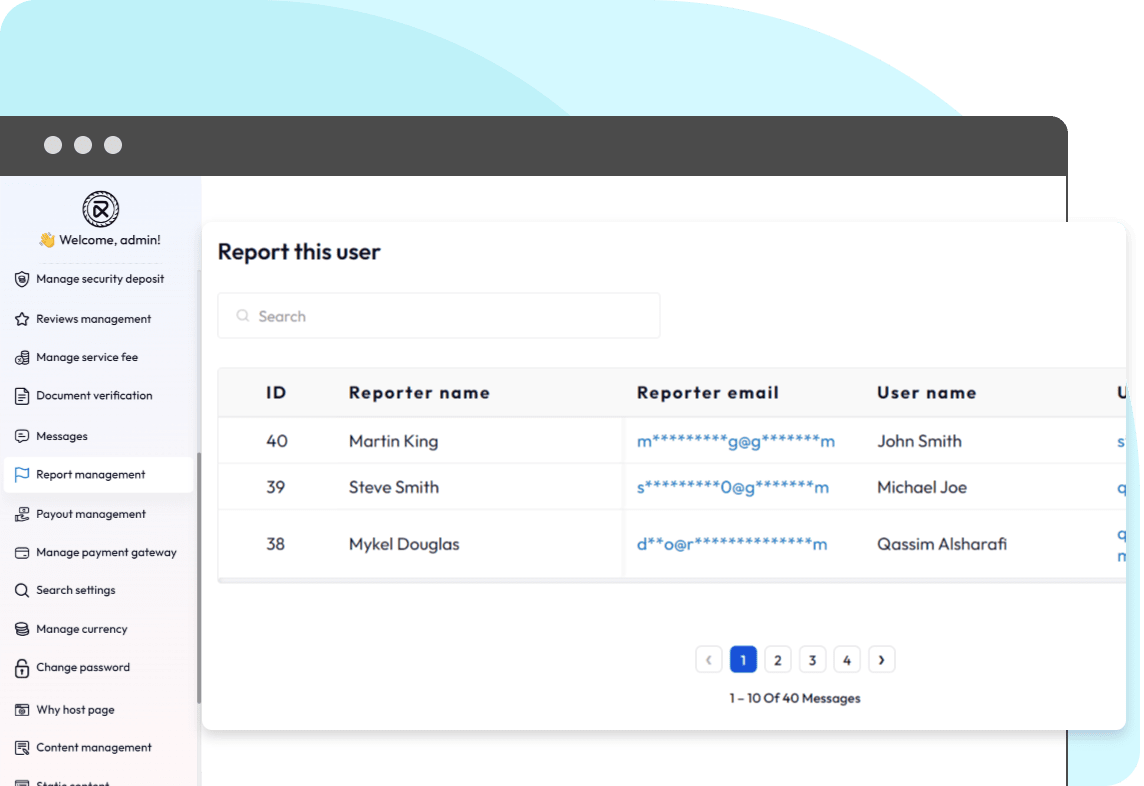This screenshot has width=1144, height=786.
Task: Click the document icon for Document verification
Action: click(22, 396)
